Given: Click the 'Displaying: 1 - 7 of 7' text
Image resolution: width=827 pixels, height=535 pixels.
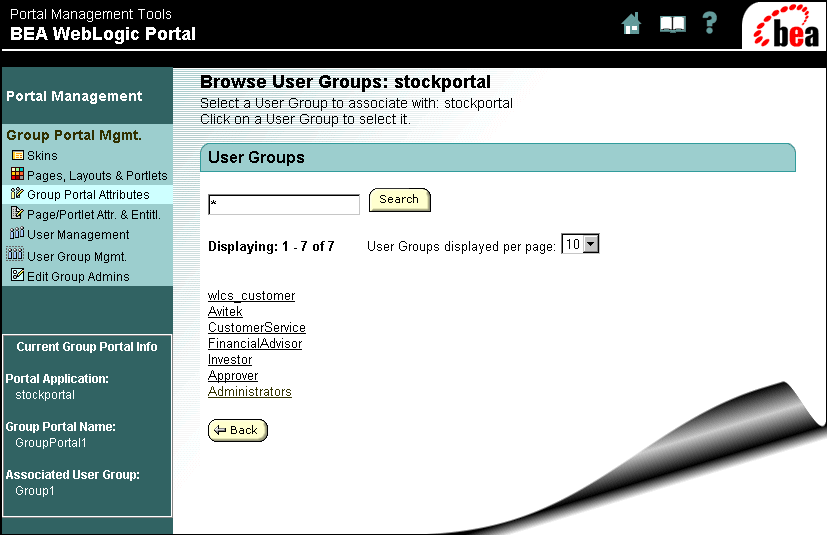Looking at the screenshot, I should pyautogui.click(x=271, y=246).
